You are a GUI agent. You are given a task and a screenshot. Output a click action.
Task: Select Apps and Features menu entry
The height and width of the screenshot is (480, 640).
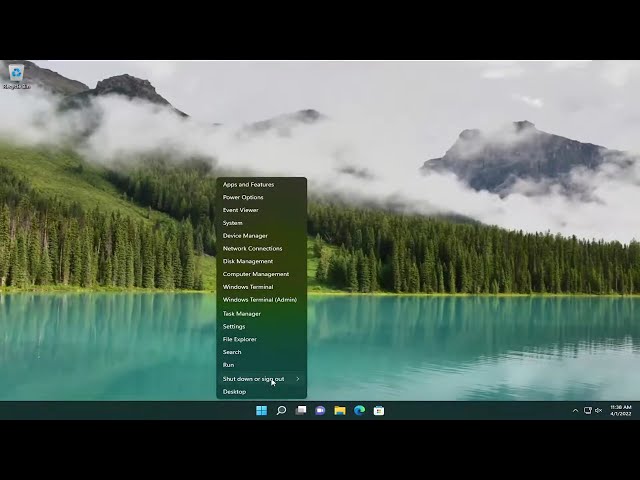tap(261, 184)
